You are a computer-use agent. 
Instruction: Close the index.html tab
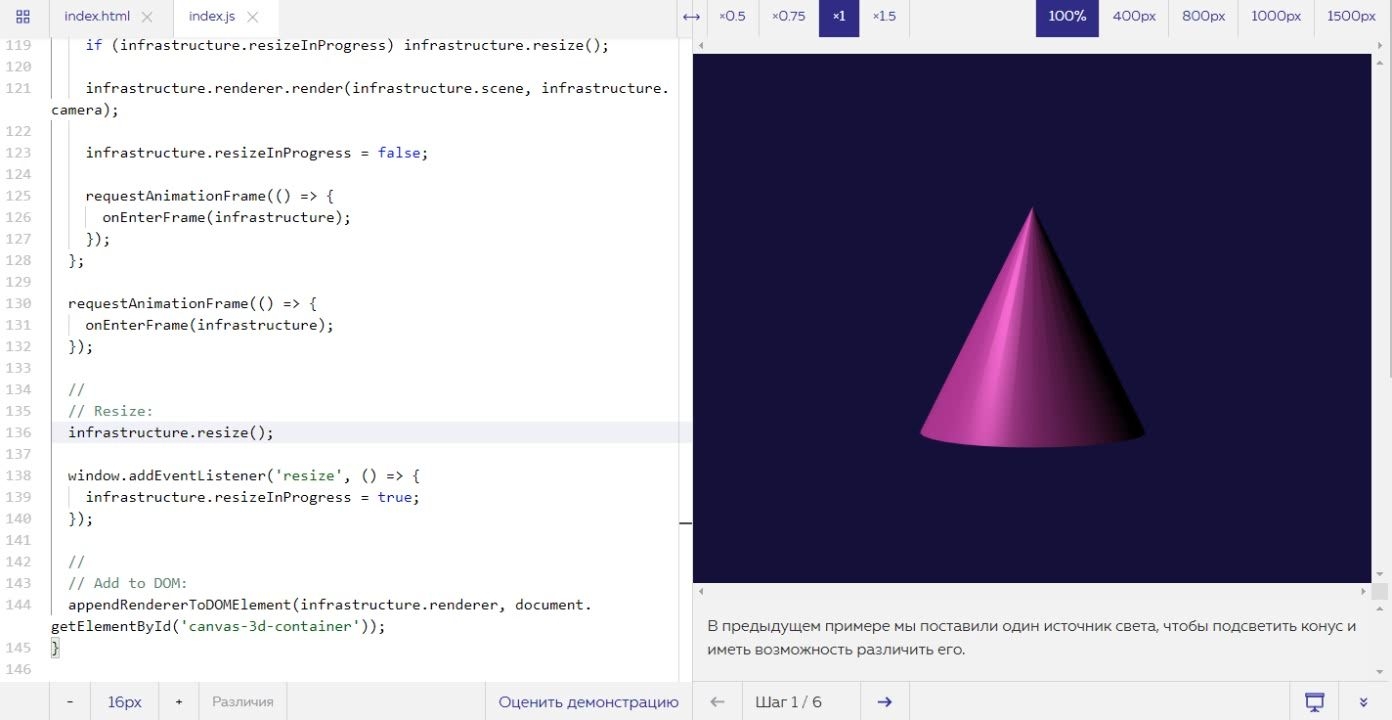147,17
